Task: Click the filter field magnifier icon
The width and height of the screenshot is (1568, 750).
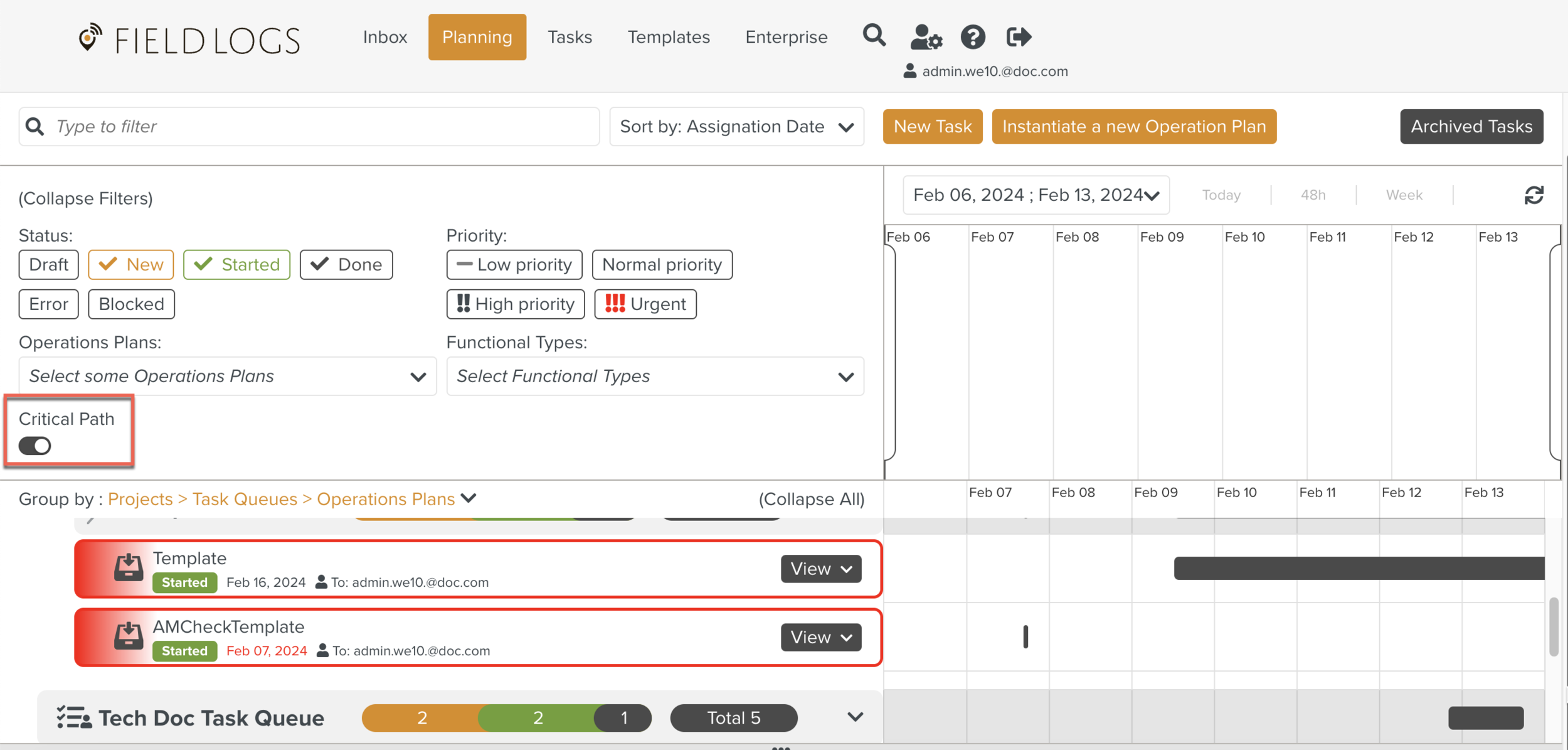Action: coord(35,127)
